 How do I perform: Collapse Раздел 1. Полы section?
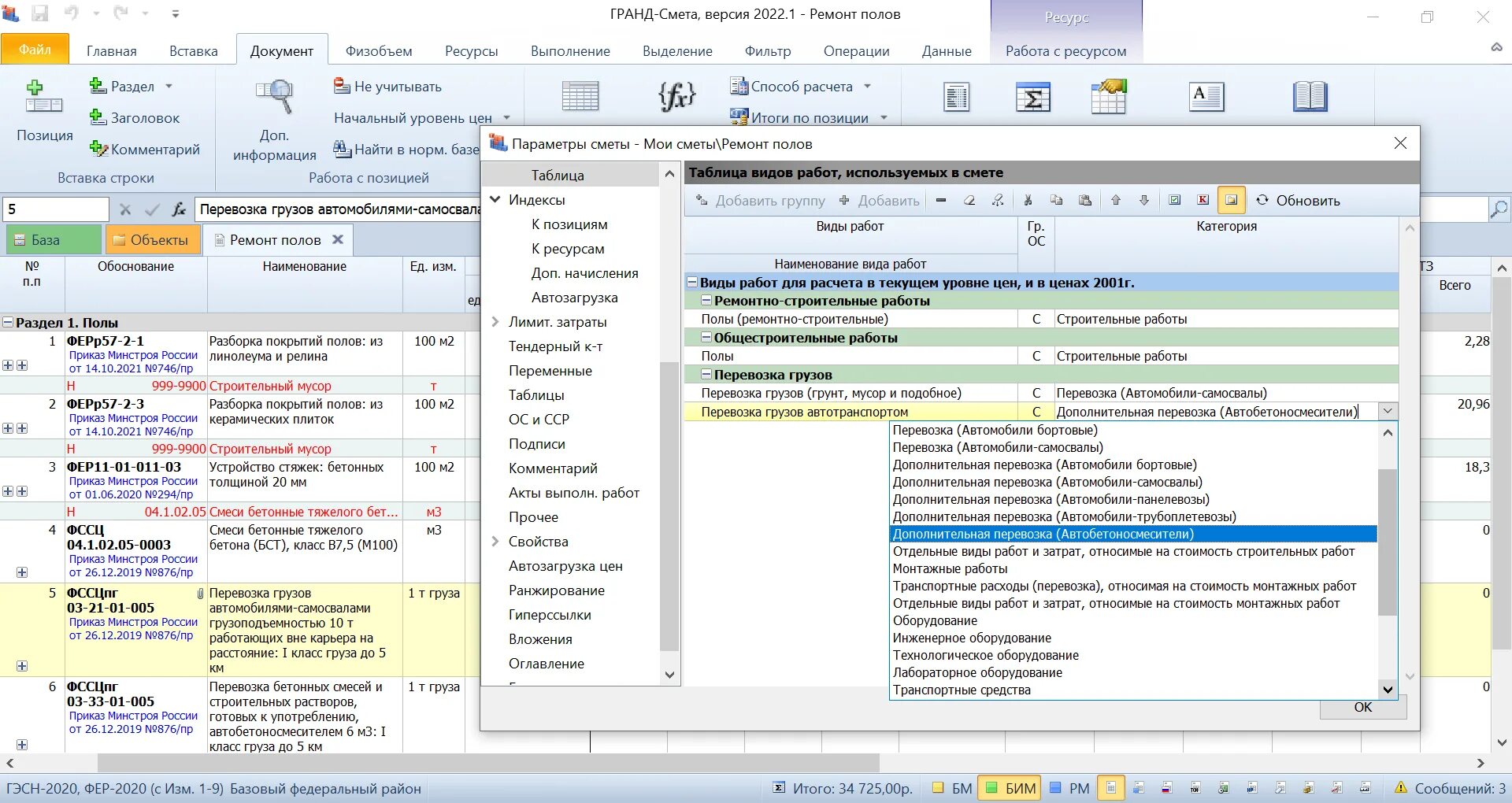point(8,323)
